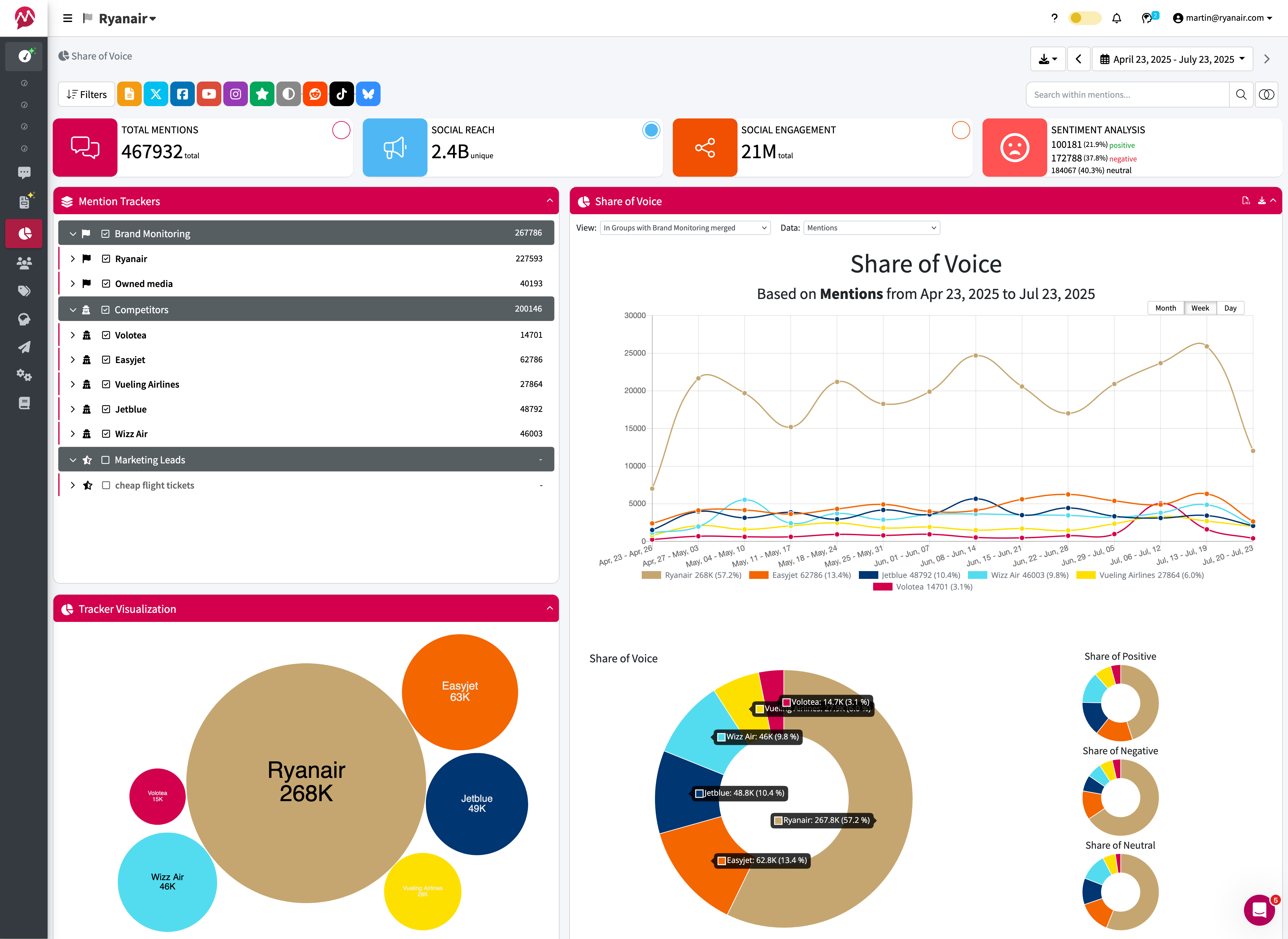The height and width of the screenshot is (939, 1288).
Task: Click the Filters button
Action: (x=86, y=94)
